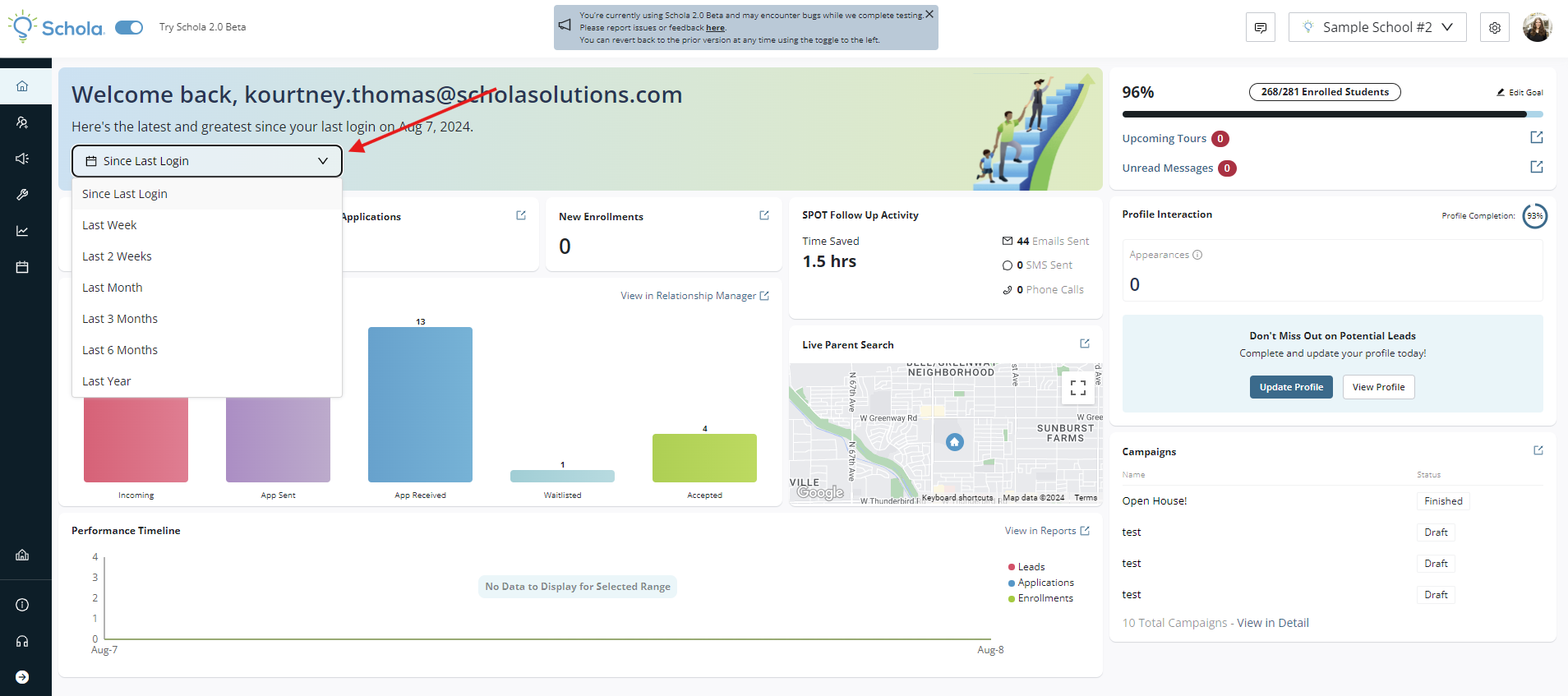Click the Schola logo
This screenshot has height=696, width=1568.
56,27
